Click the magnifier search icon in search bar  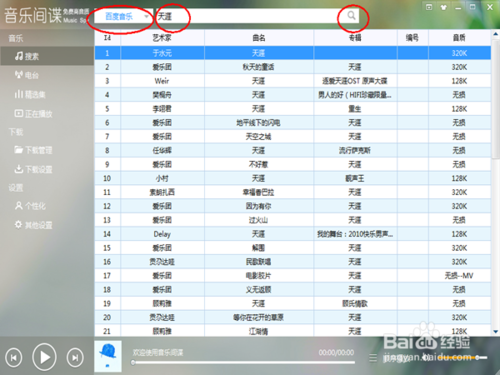(x=351, y=15)
